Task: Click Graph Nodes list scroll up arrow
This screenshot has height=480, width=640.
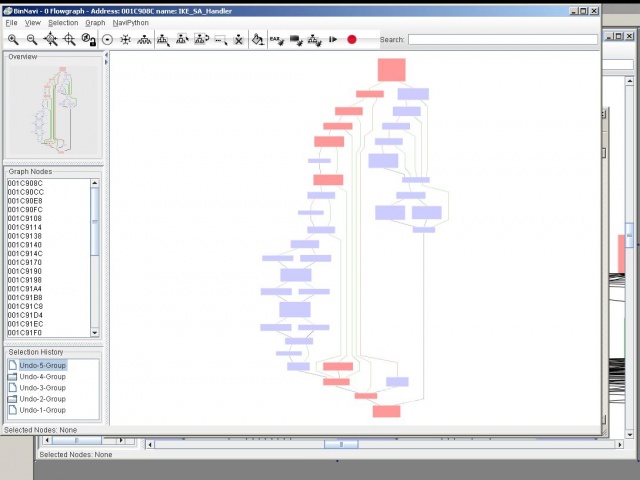Action: (x=95, y=183)
